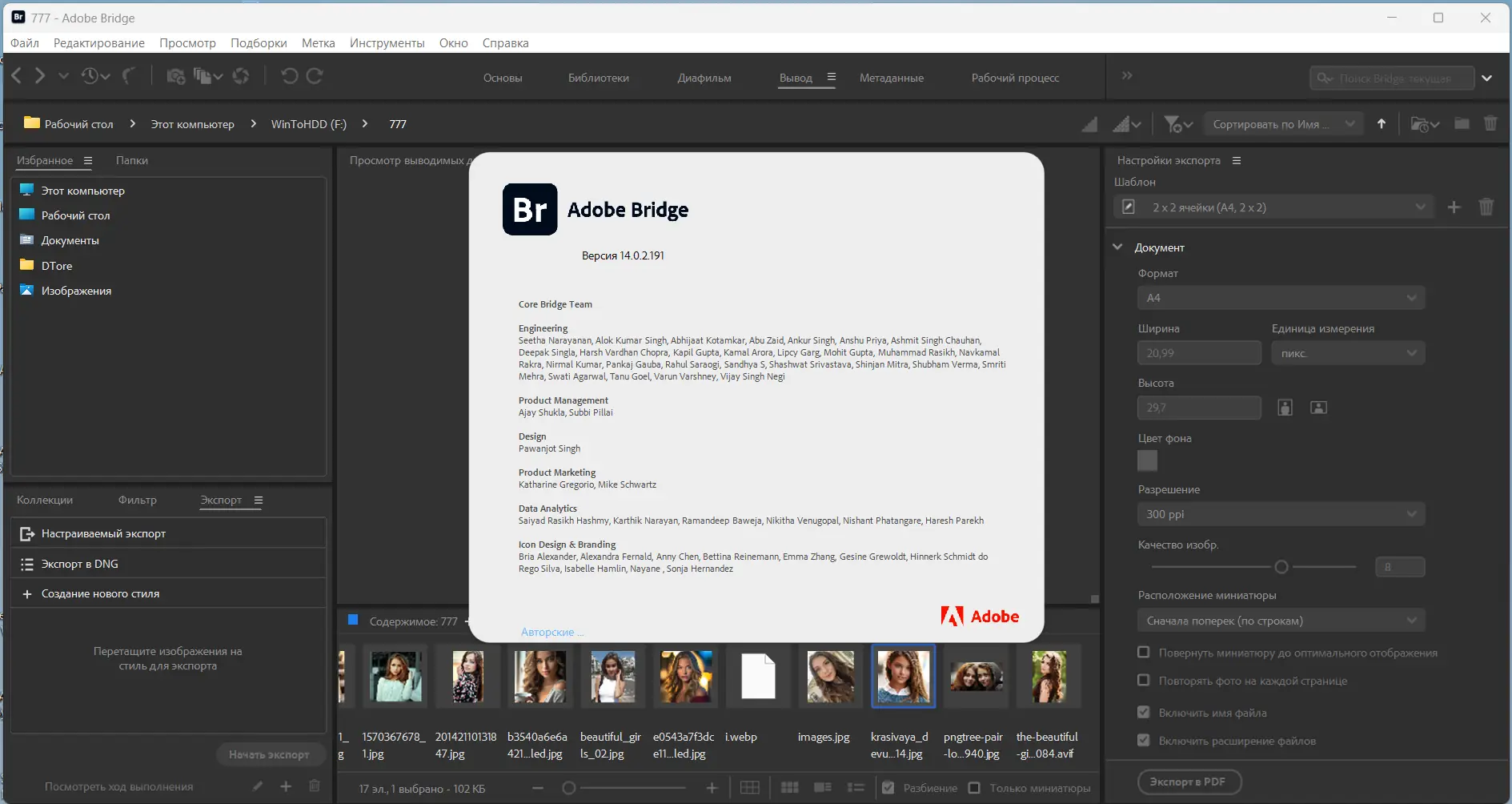
Task: Click thumbnail quality triangle icon
Action: [x=1089, y=124]
